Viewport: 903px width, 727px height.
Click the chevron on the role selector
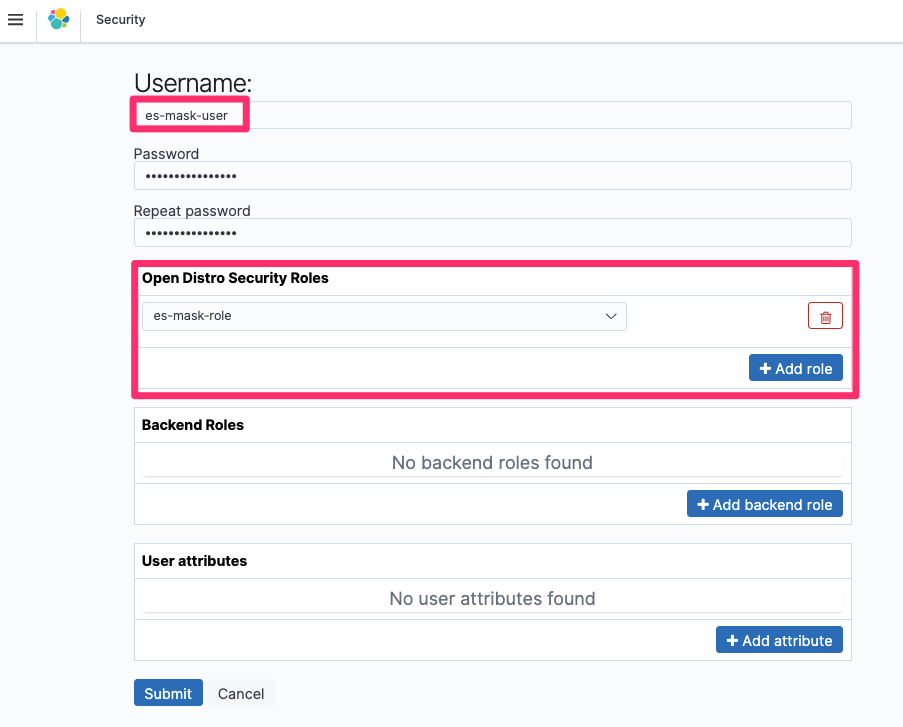[x=611, y=316]
